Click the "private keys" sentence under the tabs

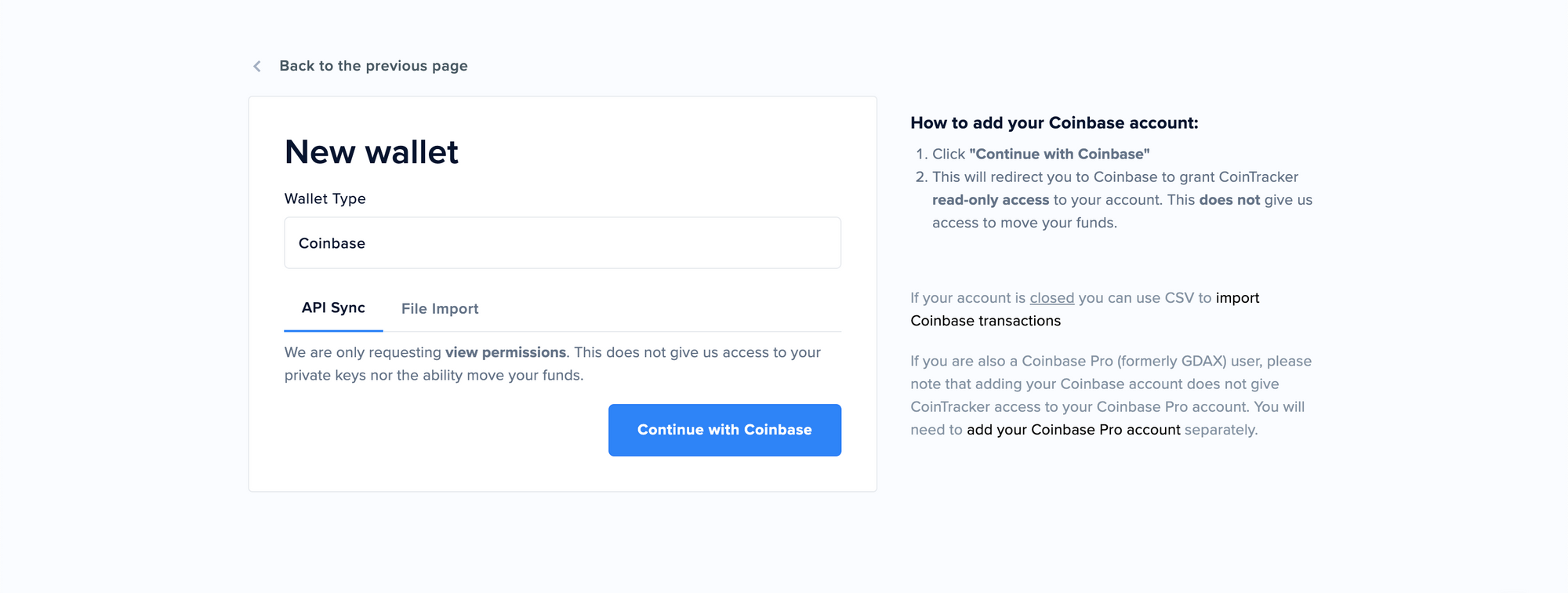click(434, 376)
